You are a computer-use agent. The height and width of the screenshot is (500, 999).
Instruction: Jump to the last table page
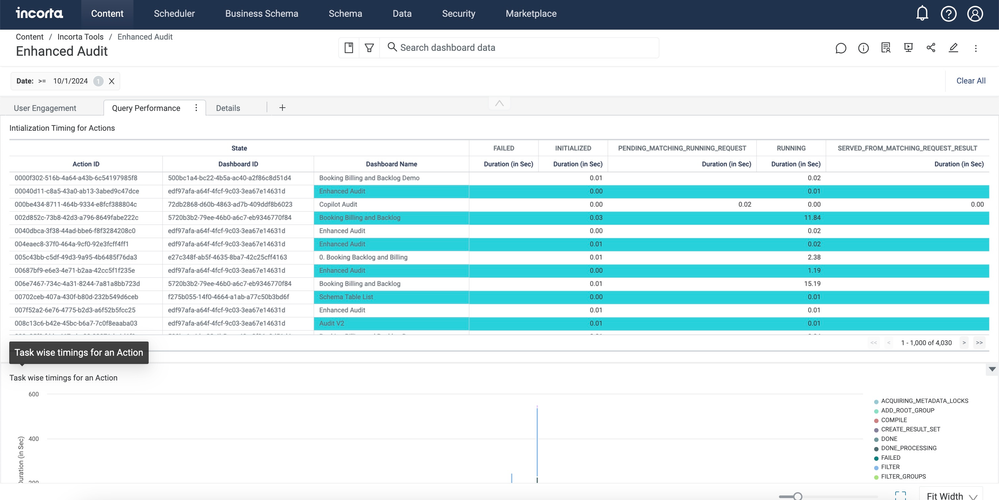coord(979,343)
